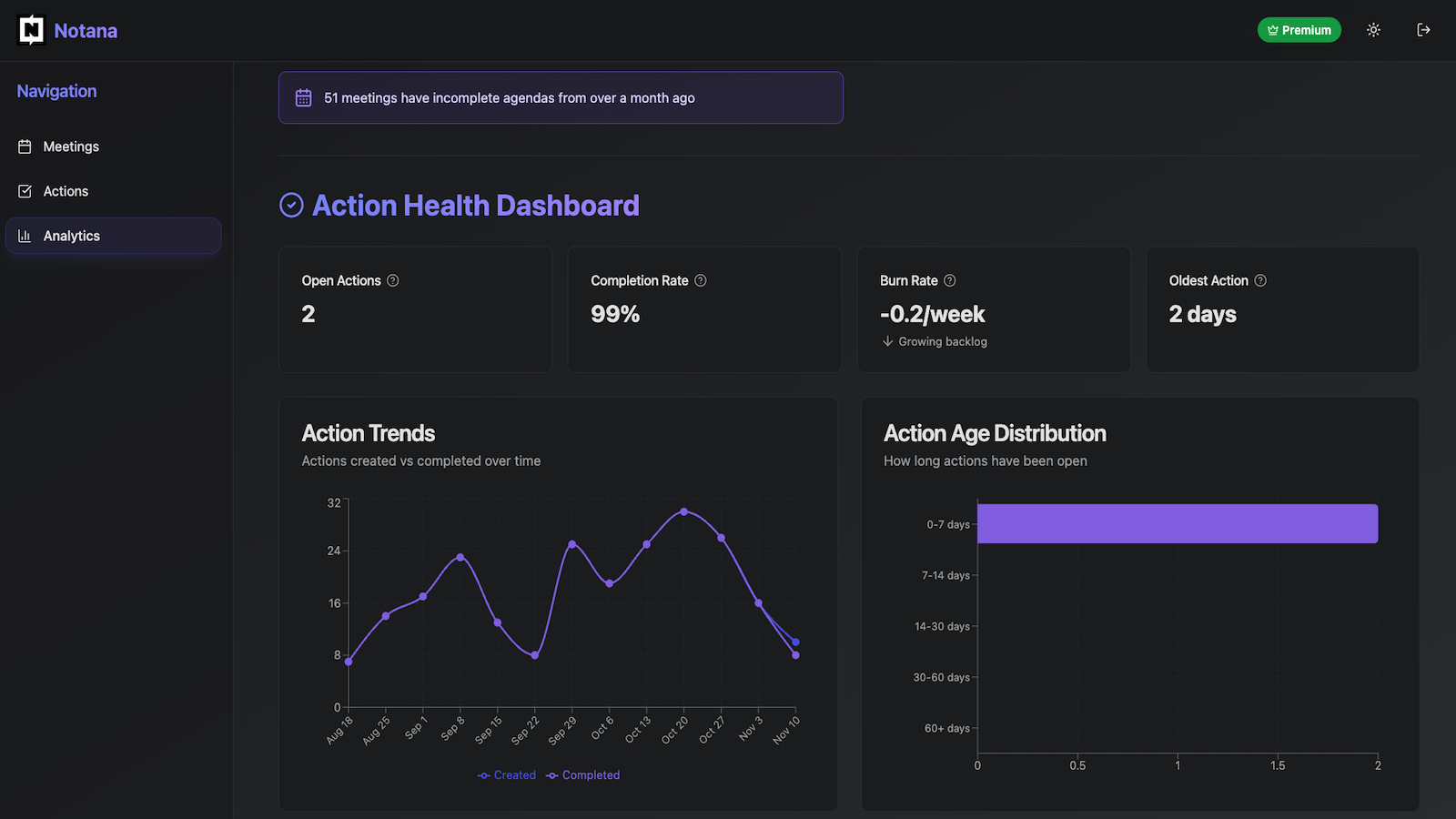Click the Premium badge button
The height and width of the screenshot is (819, 1456).
click(x=1299, y=30)
